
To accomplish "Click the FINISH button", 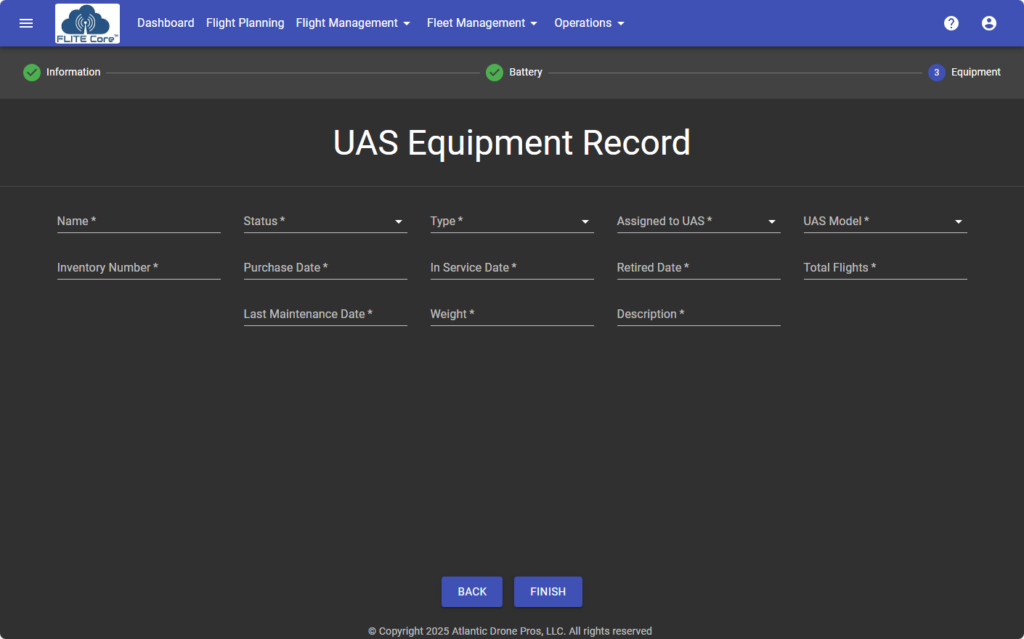I will (548, 592).
